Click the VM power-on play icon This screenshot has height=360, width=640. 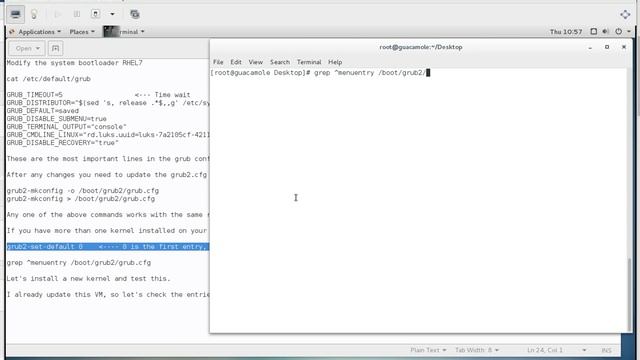coord(57,14)
